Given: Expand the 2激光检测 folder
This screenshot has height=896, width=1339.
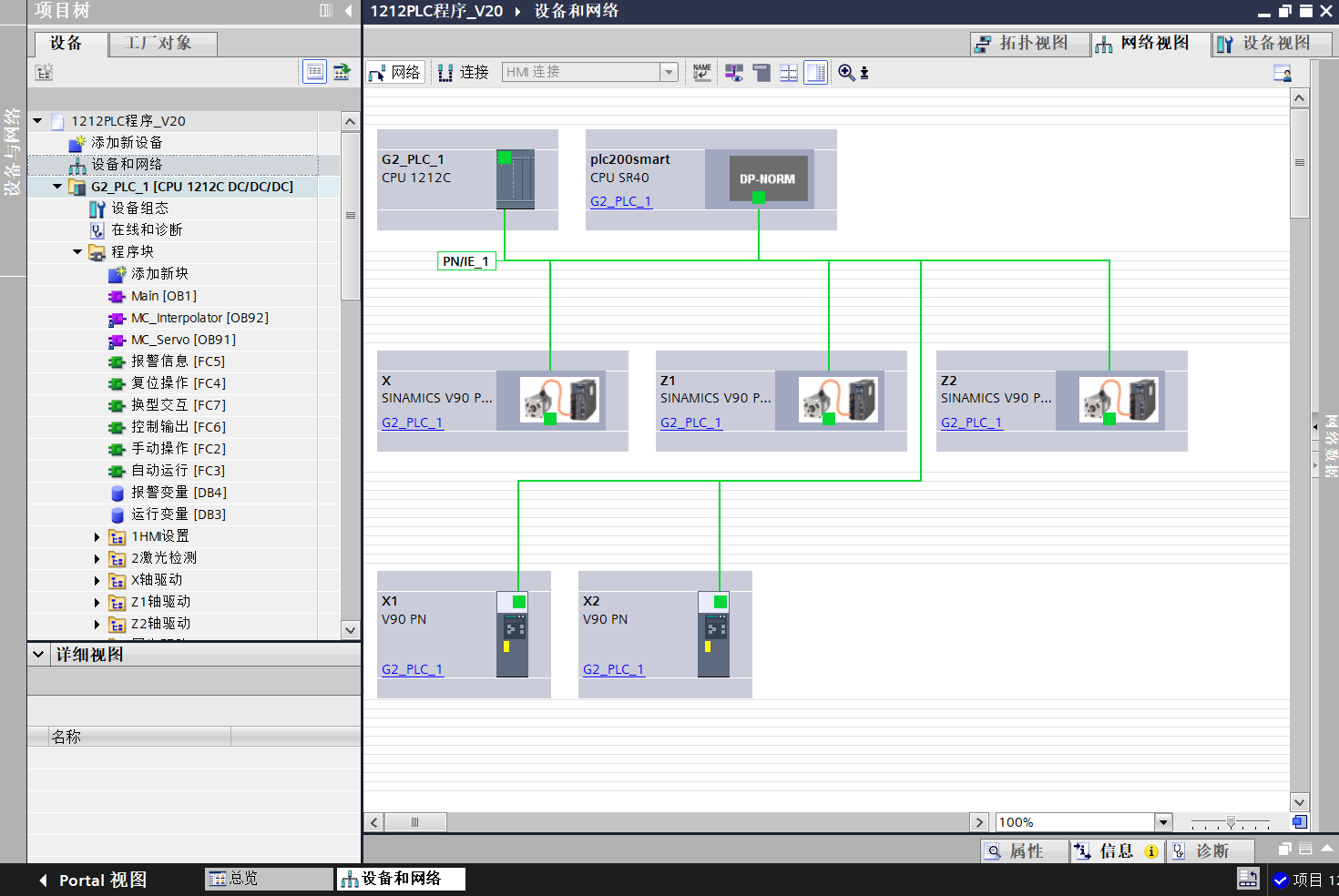Looking at the screenshot, I should click(x=97, y=558).
